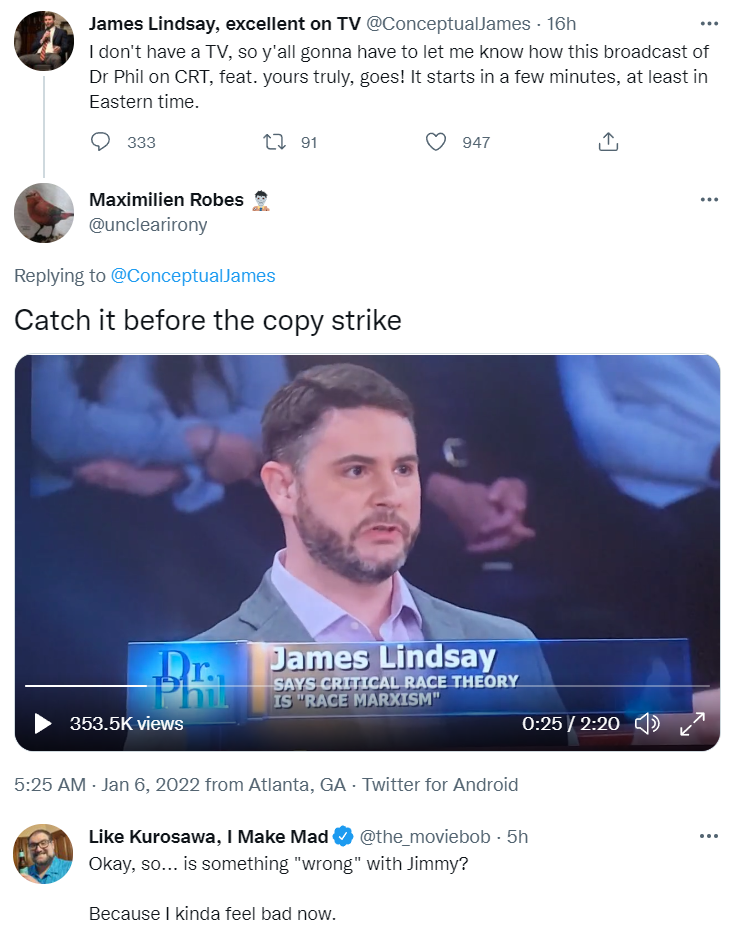Click the reply icon showing 333
The width and height of the screenshot is (732, 935).
(x=100, y=142)
